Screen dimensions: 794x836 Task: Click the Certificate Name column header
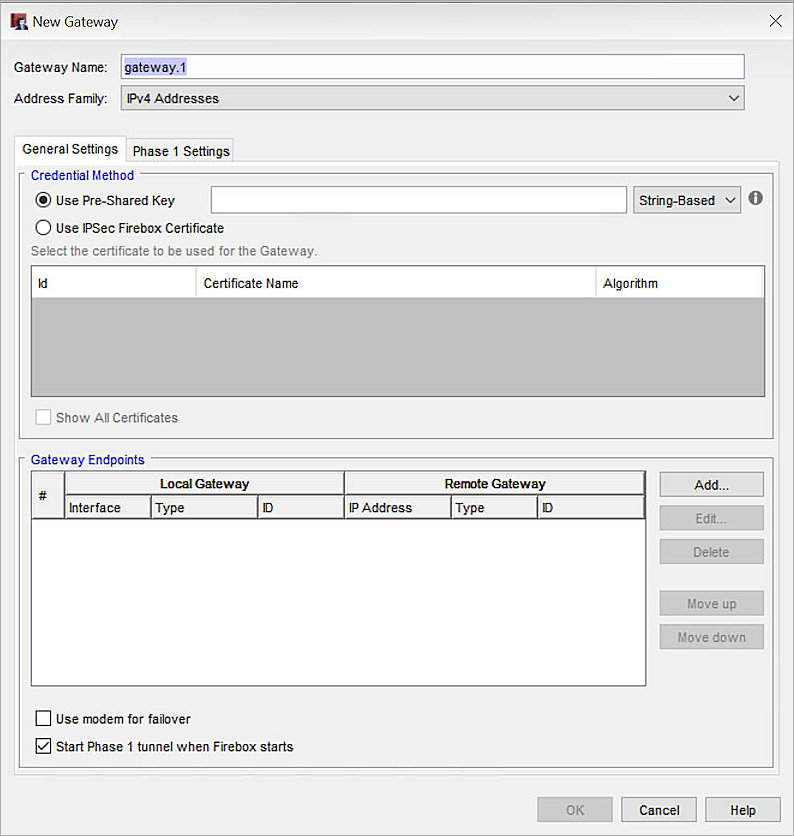[x=396, y=283]
